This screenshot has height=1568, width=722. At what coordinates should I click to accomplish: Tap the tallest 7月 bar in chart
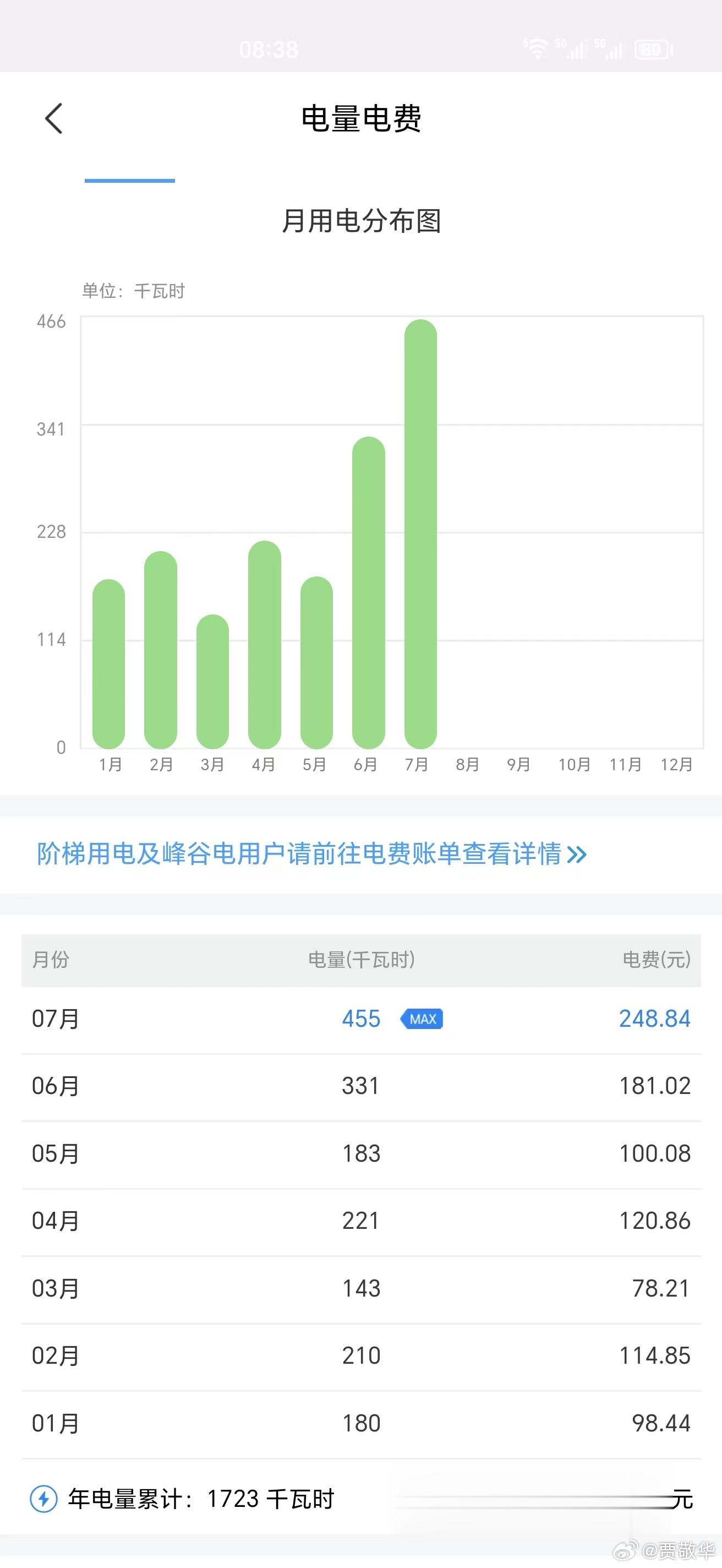click(421, 534)
